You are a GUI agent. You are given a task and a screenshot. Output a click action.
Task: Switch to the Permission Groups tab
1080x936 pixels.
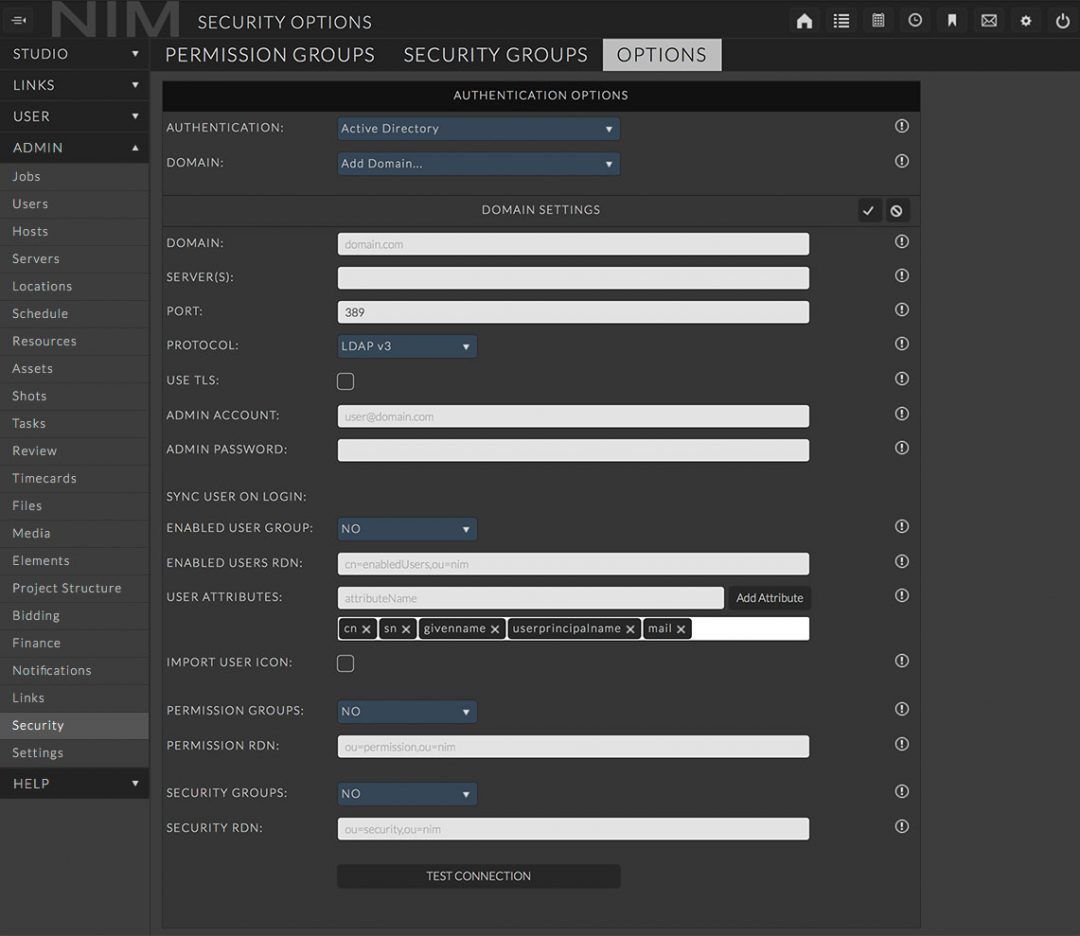tap(269, 55)
